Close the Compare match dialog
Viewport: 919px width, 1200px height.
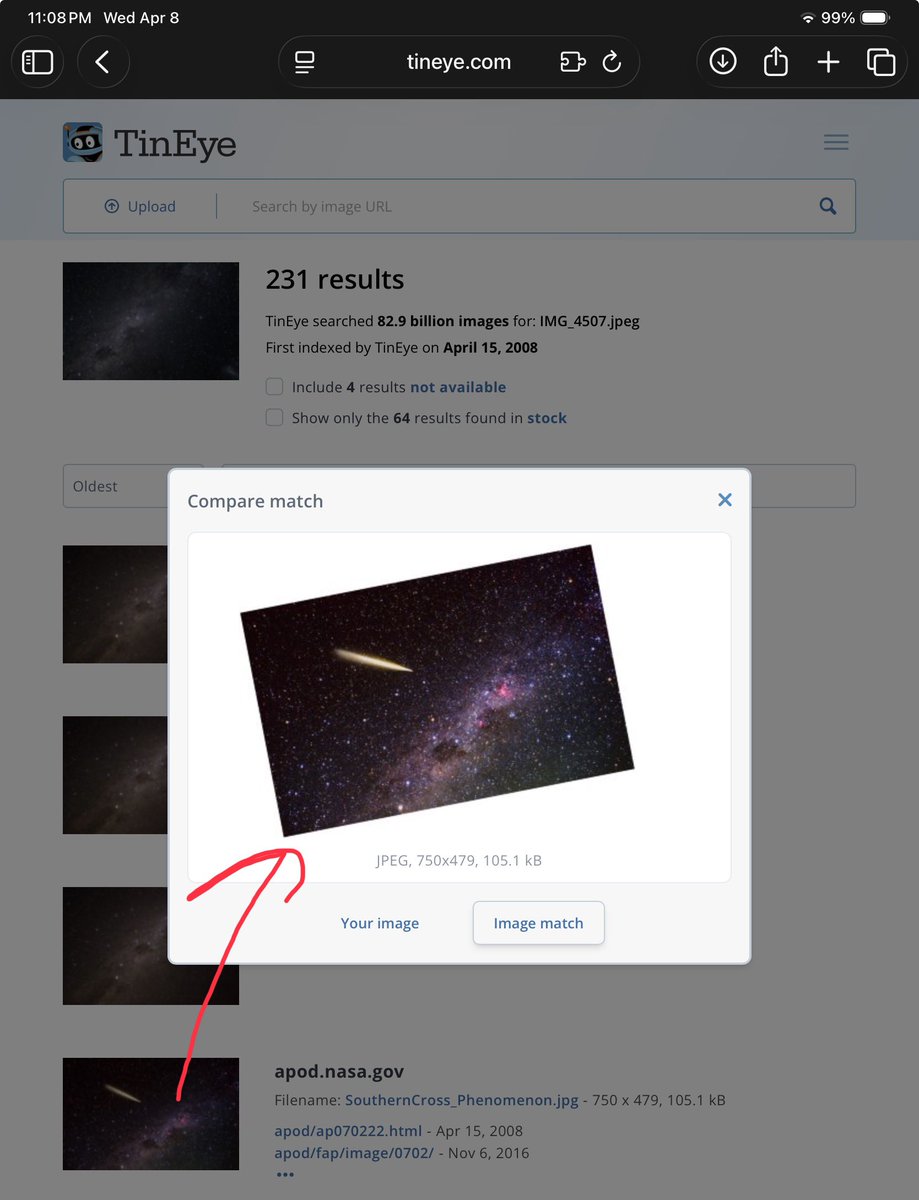pyautogui.click(x=725, y=500)
